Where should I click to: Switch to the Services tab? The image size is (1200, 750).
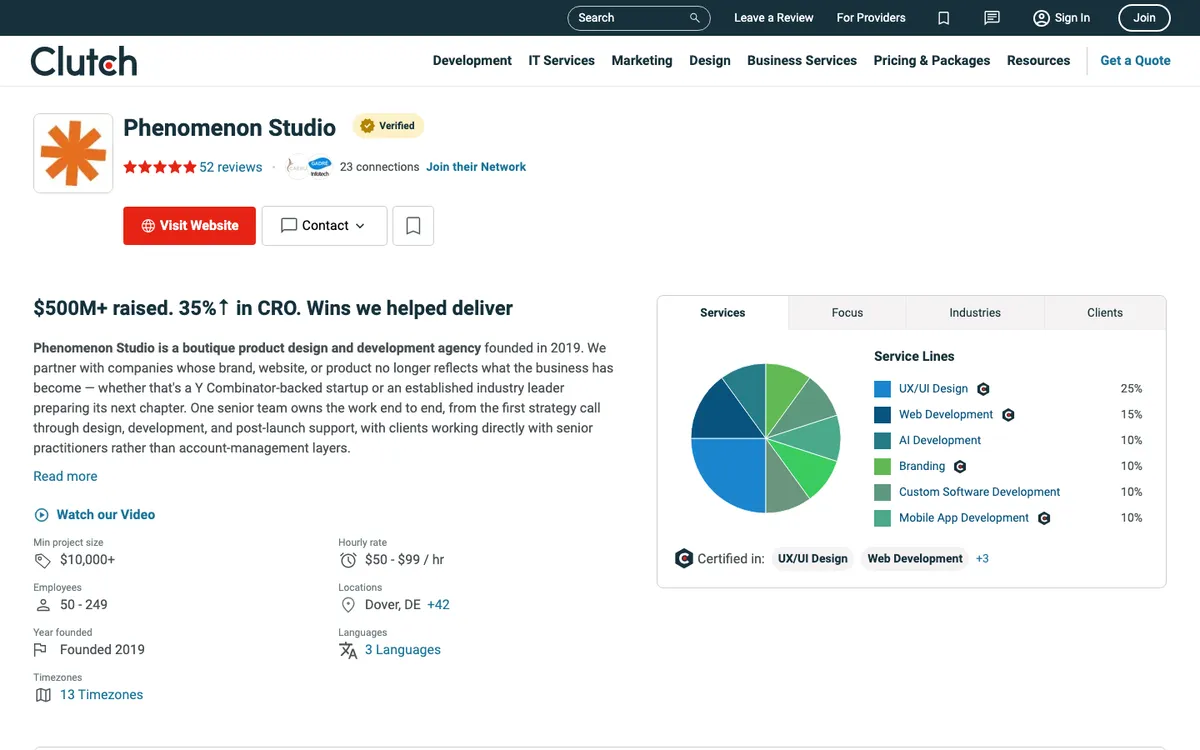723,313
